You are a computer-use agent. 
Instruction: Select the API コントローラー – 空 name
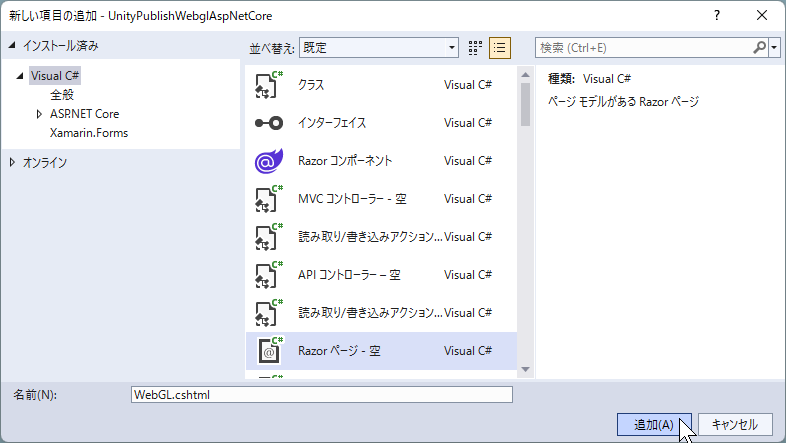(x=349, y=275)
